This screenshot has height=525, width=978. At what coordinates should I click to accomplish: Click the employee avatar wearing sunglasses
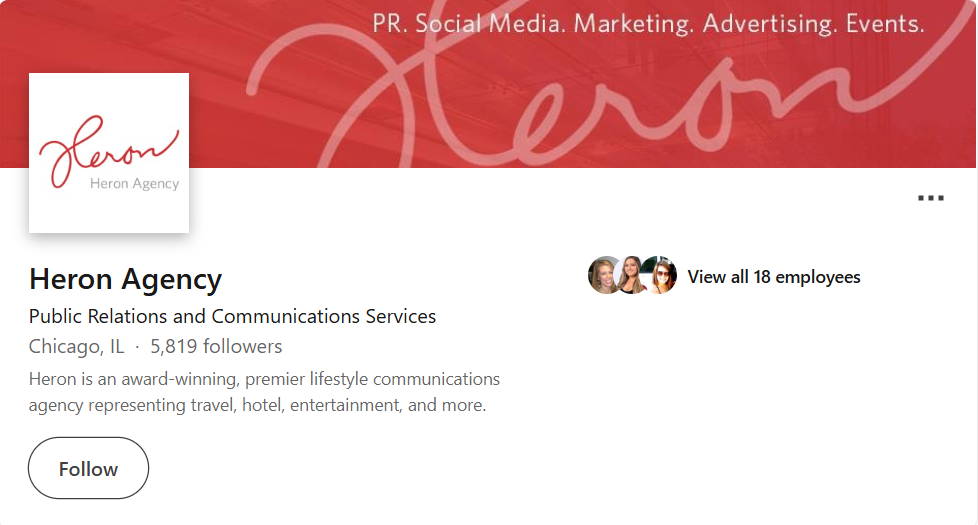pyautogui.click(x=661, y=275)
